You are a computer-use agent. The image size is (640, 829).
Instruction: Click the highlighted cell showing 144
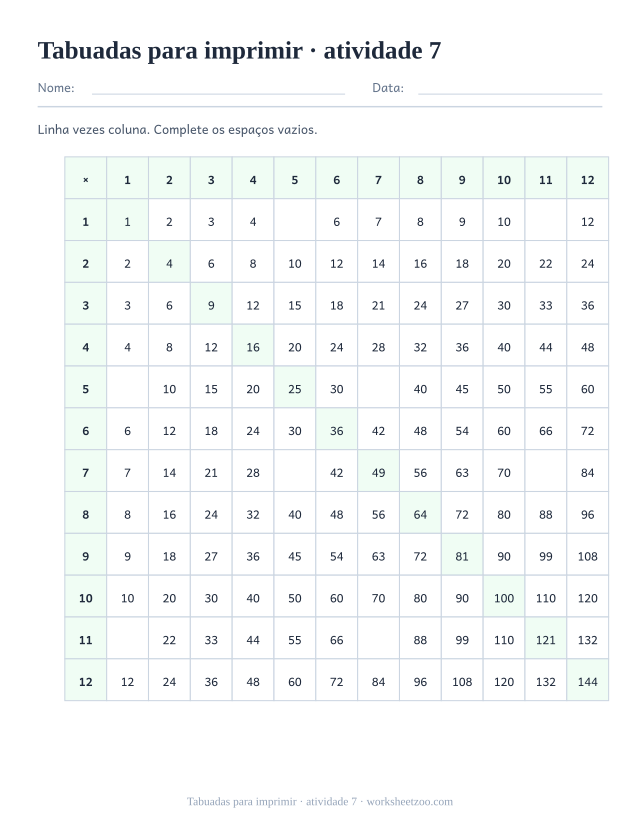pyautogui.click(x=588, y=680)
